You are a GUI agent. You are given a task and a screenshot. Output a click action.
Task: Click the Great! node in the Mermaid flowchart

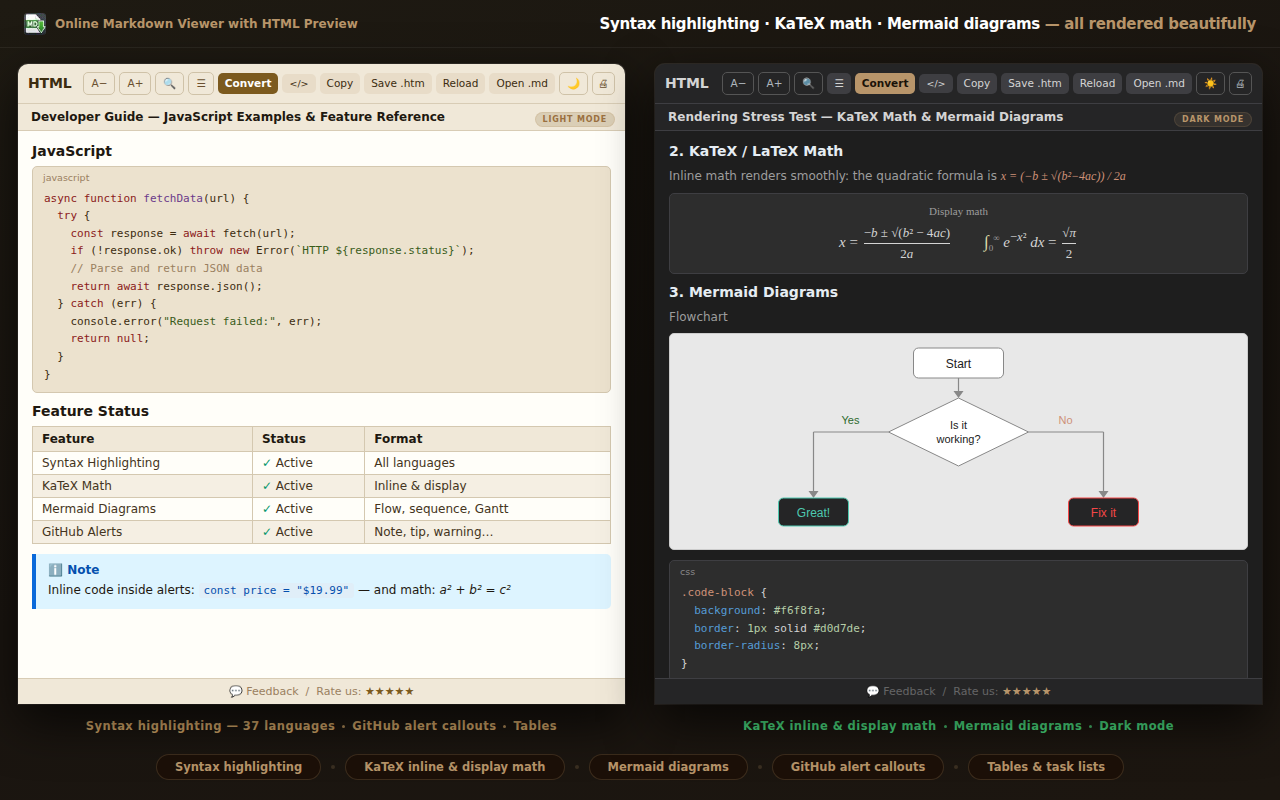tap(813, 511)
